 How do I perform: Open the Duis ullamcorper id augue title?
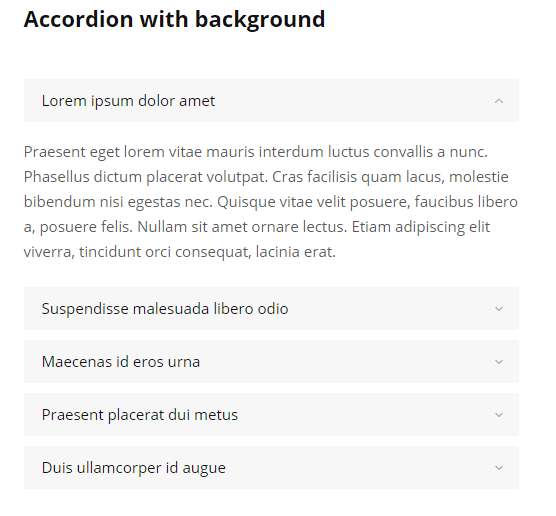(134, 468)
